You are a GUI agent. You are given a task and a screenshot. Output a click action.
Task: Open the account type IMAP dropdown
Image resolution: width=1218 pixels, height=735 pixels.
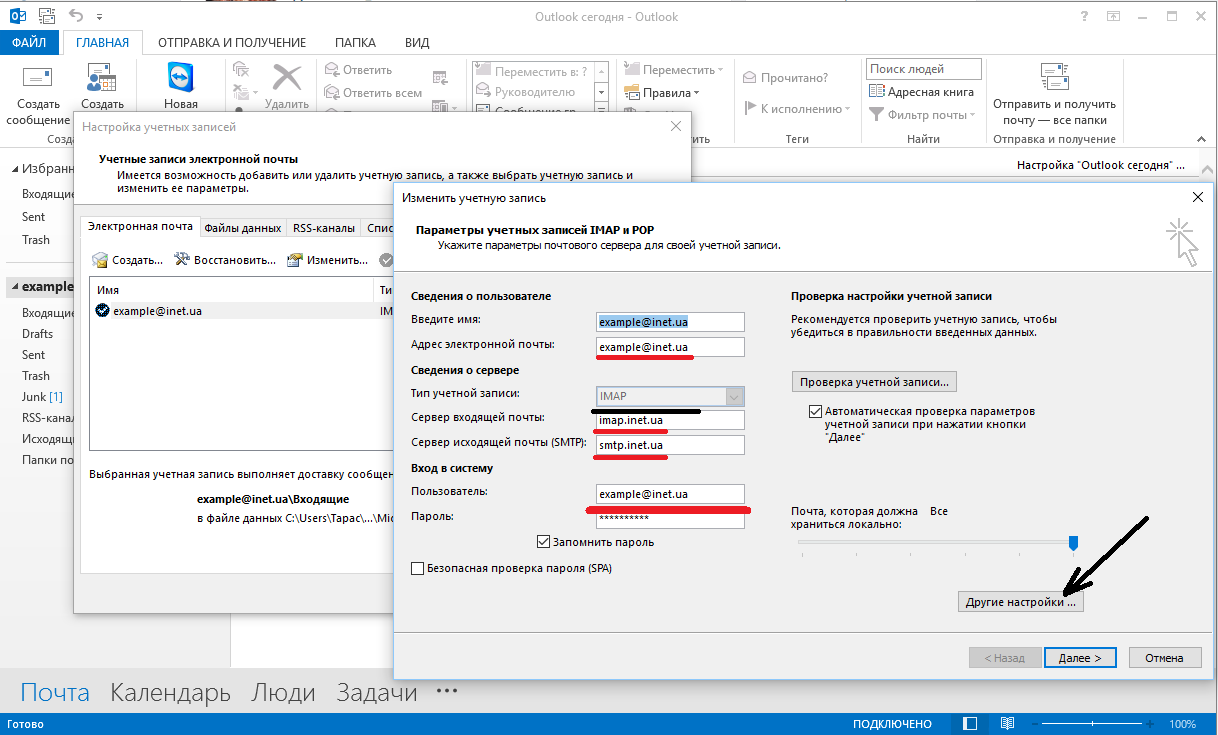tap(735, 396)
